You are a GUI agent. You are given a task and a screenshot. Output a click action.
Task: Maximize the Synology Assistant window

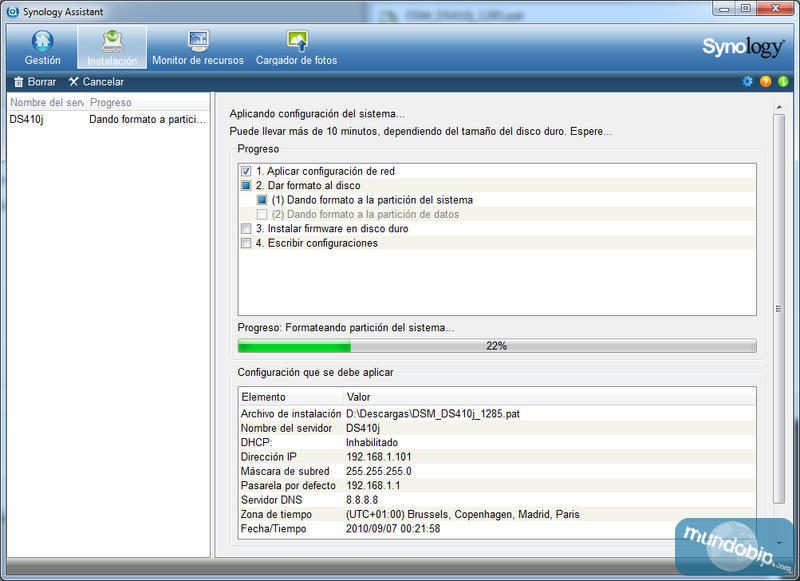pos(745,9)
